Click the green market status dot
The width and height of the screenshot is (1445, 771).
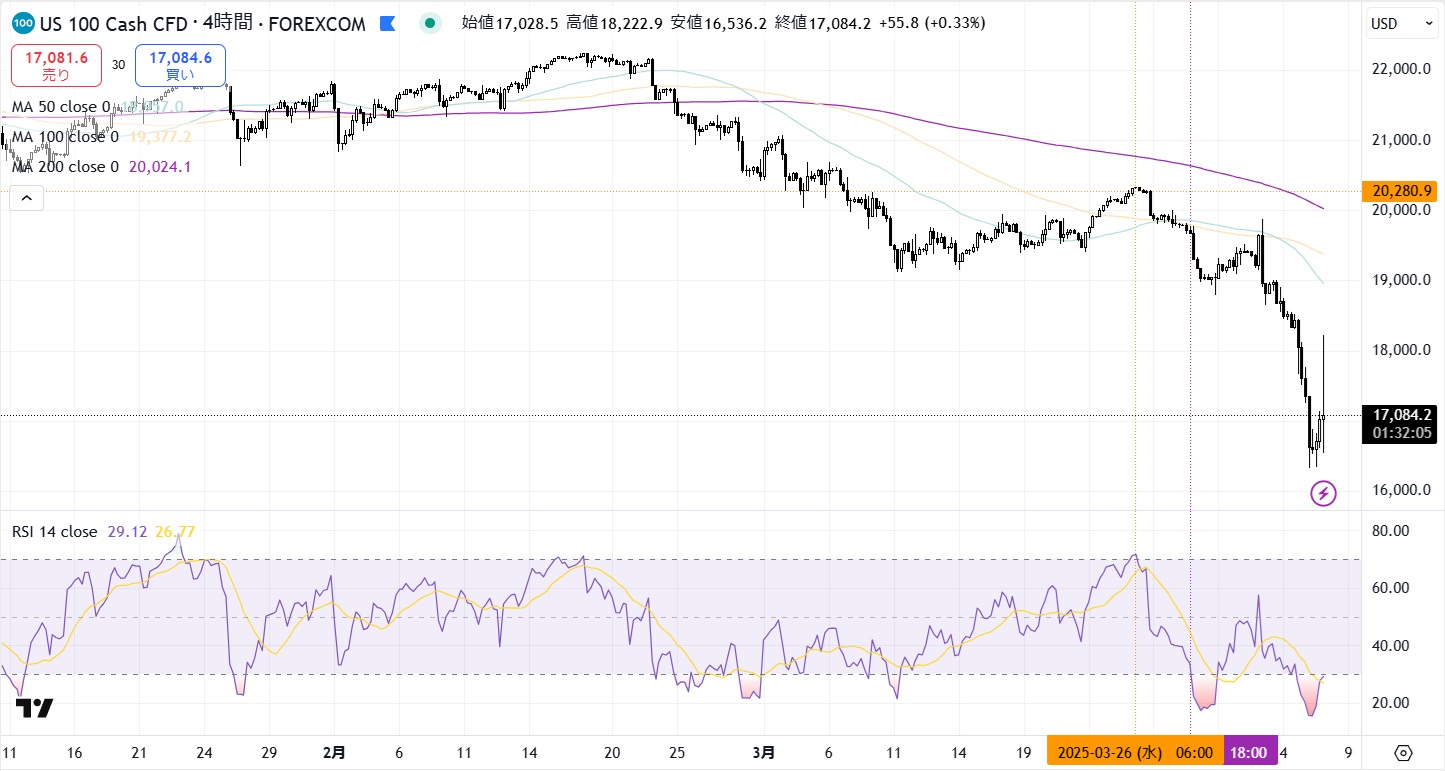430,22
